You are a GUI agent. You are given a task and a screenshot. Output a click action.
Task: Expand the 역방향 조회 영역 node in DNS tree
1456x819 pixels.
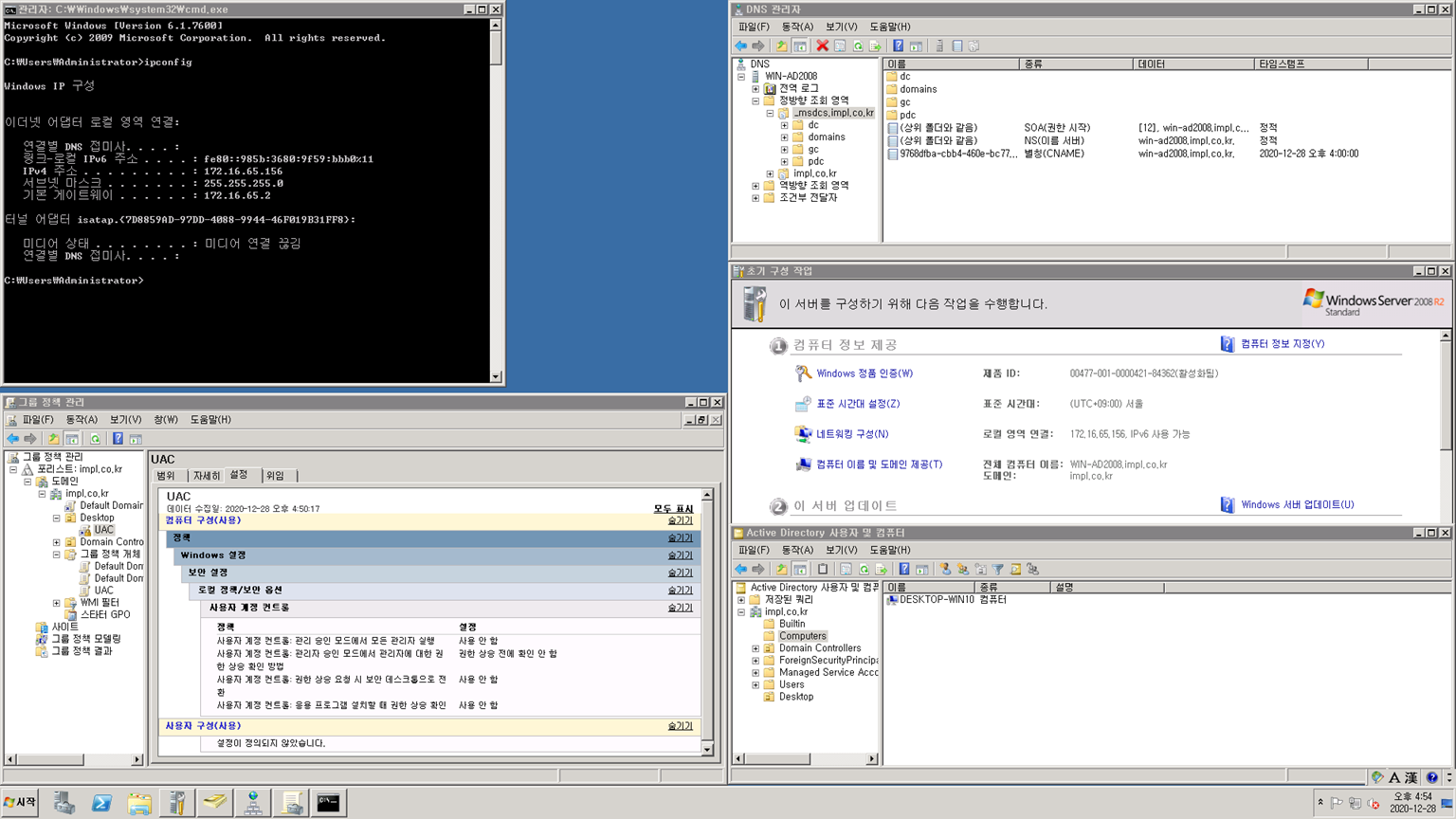[755, 186]
